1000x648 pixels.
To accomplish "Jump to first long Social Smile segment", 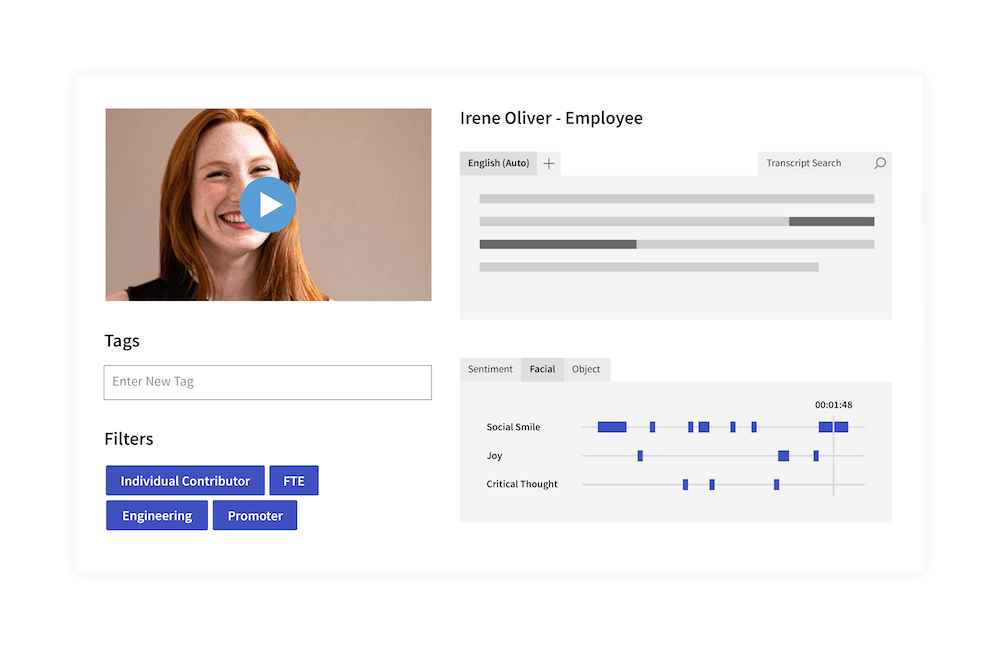I will click(x=612, y=427).
